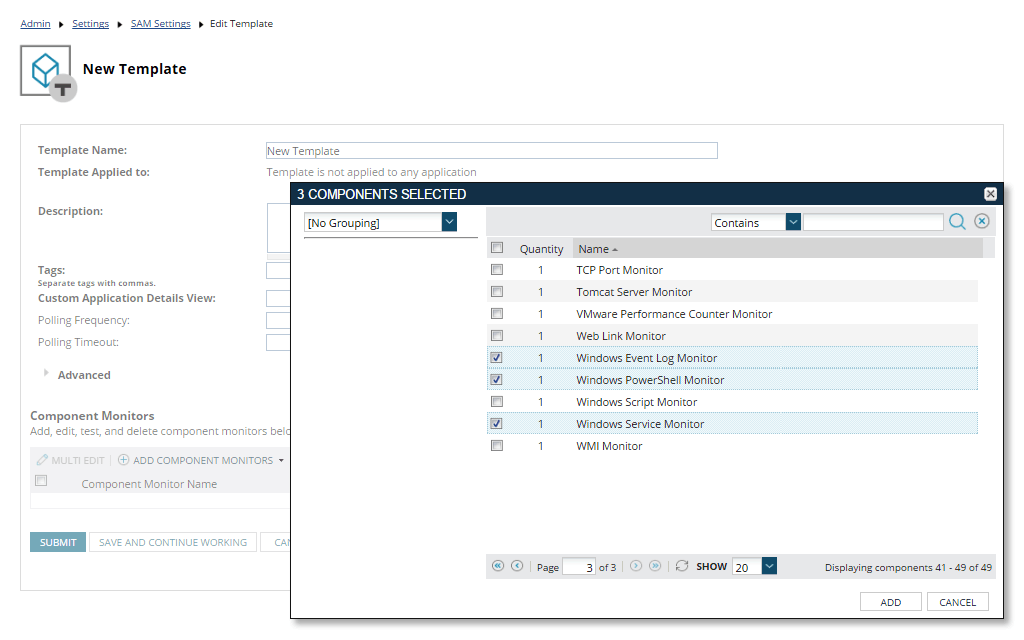Enable the TCP Port Monitor checkbox

(497, 269)
